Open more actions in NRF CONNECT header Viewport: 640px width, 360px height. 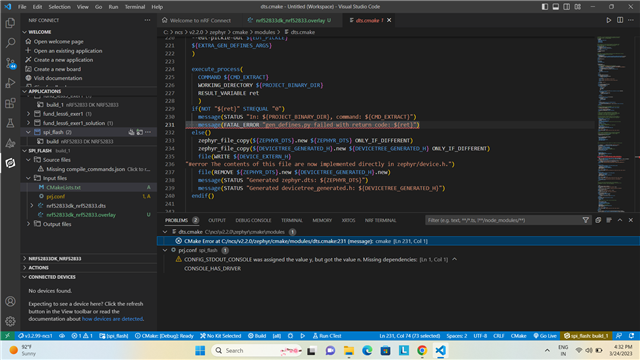[x=147, y=20]
